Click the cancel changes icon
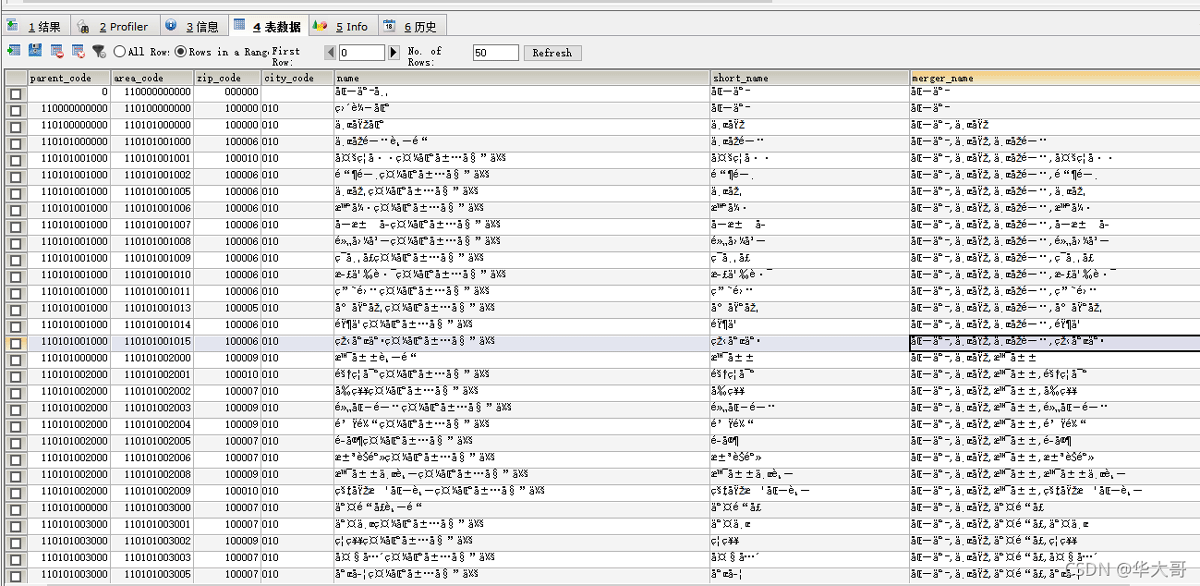This screenshot has height=586, width=1200. pos(77,51)
